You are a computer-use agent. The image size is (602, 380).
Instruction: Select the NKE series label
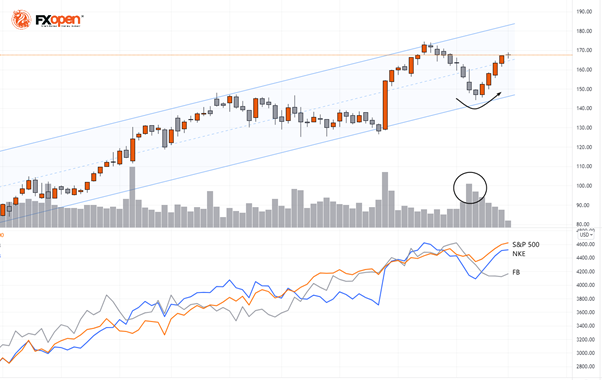[519, 254]
